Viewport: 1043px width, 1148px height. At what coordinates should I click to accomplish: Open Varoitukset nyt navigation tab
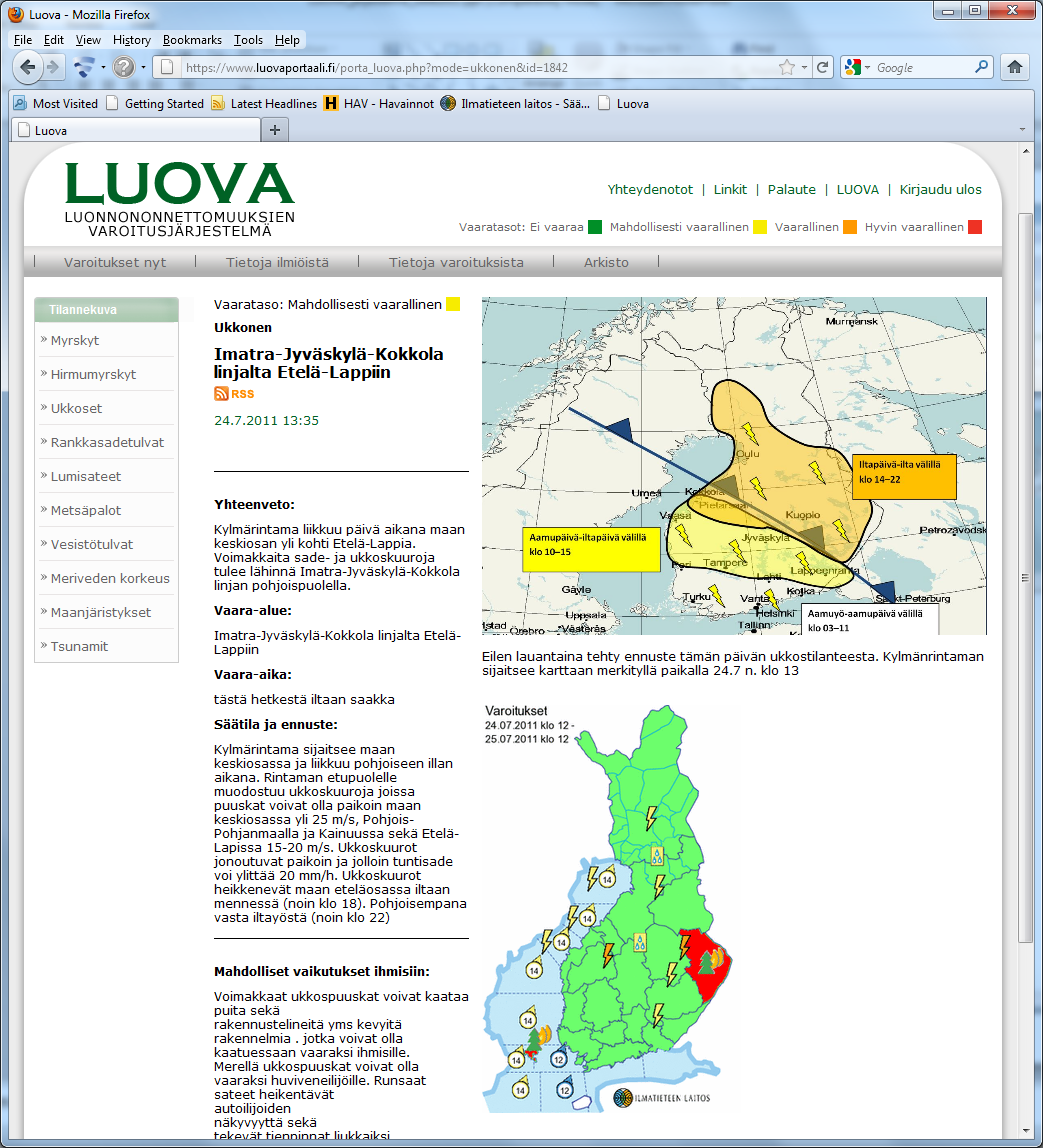(x=115, y=262)
